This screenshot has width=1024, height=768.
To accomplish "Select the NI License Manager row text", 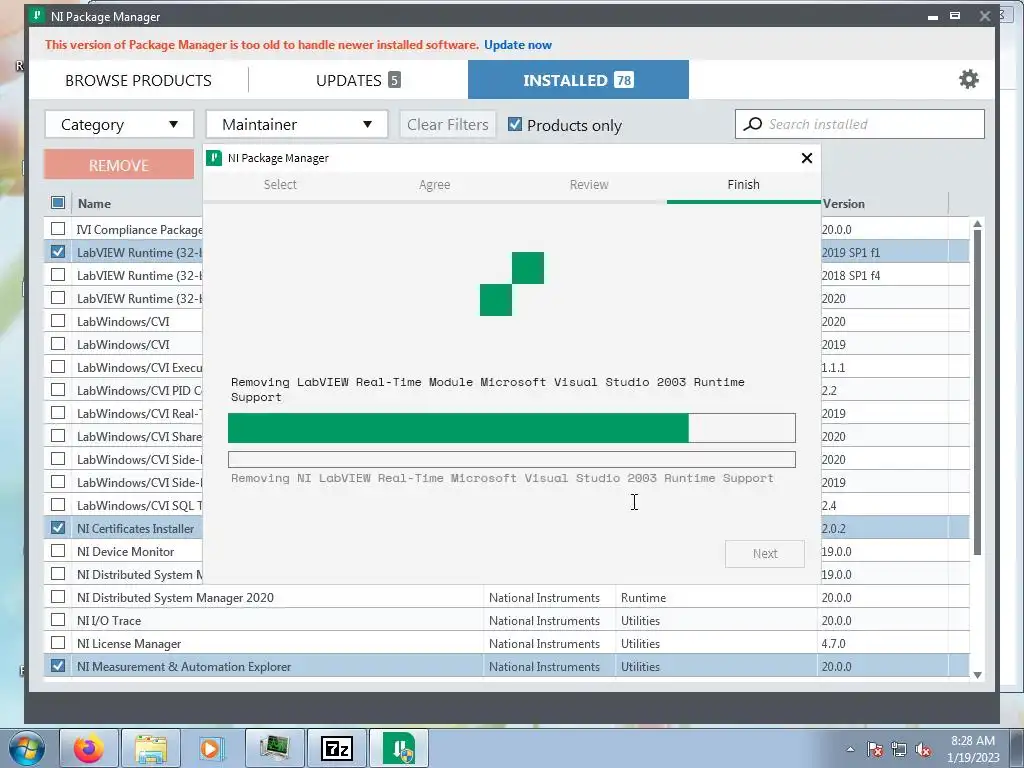I will click(x=129, y=644).
